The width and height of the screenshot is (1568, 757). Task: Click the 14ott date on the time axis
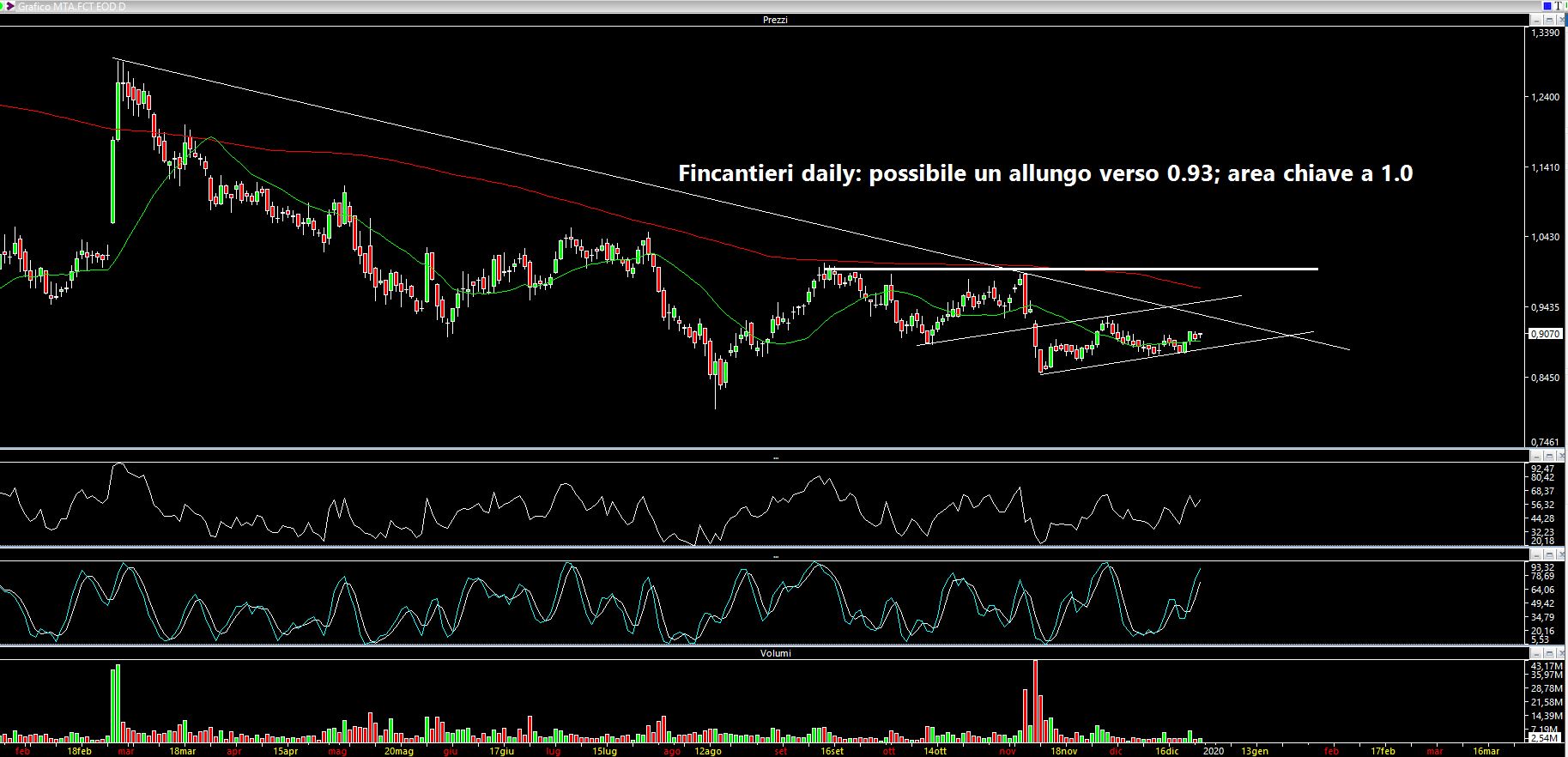pyautogui.click(x=935, y=751)
